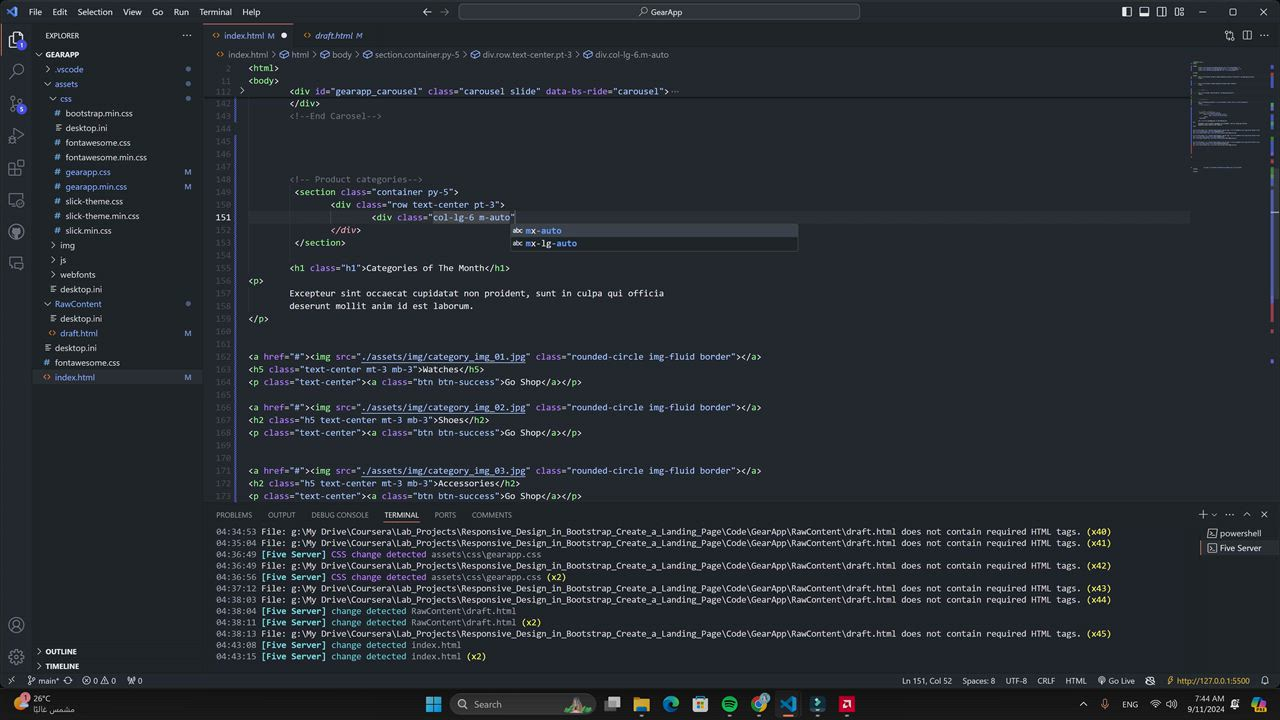Open the Source Control view
The height and width of the screenshot is (720, 1280).
pos(16,104)
